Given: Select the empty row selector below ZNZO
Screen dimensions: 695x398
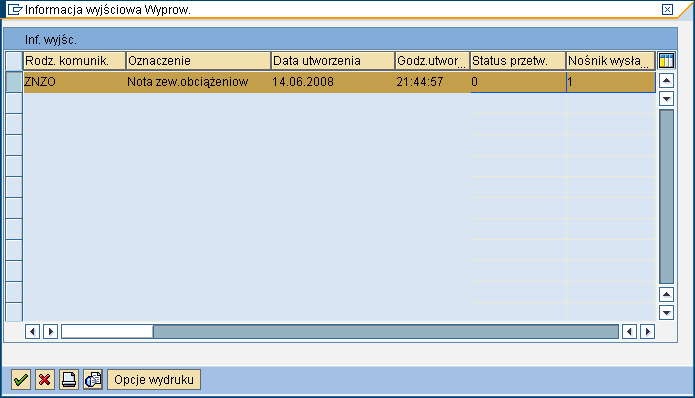Looking at the screenshot, I should (14, 103).
